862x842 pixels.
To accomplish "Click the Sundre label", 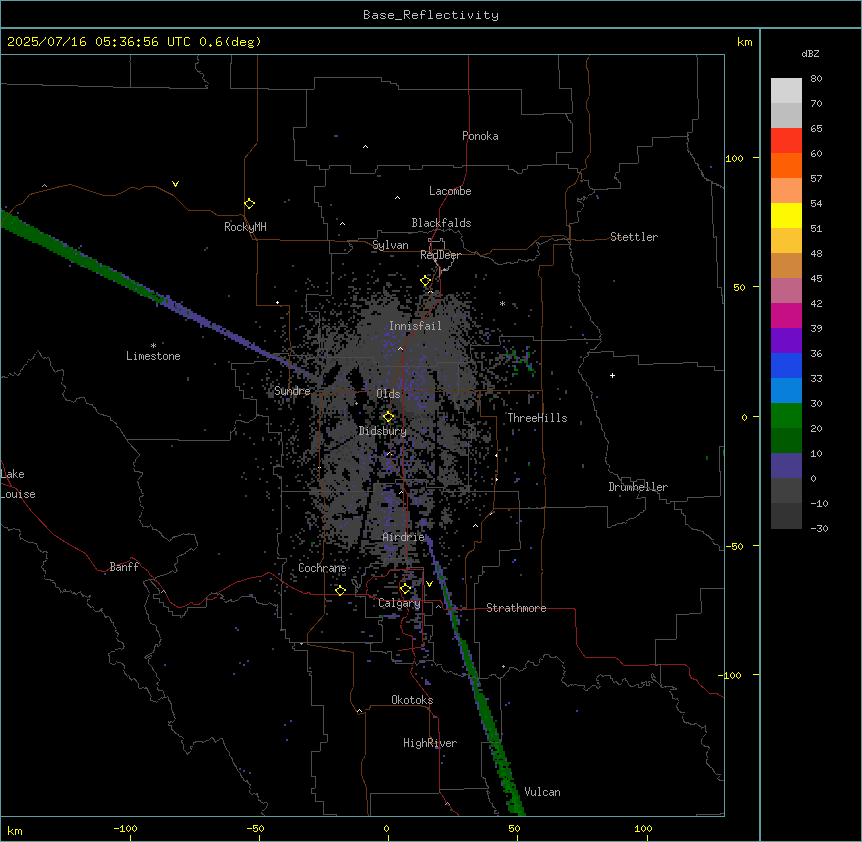I will pos(292,391).
